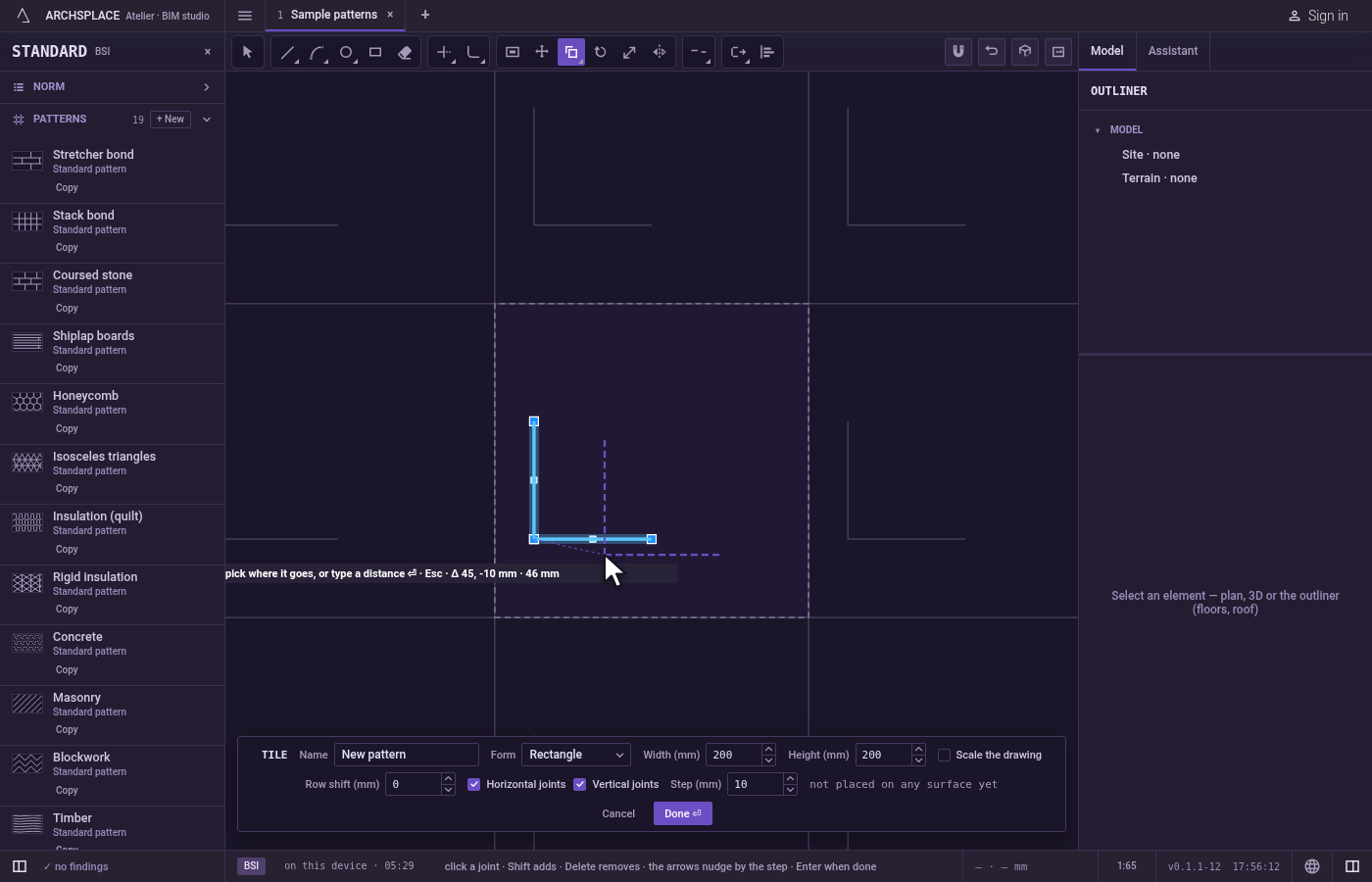
Task: Pick the Eraser tool
Action: (405, 52)
